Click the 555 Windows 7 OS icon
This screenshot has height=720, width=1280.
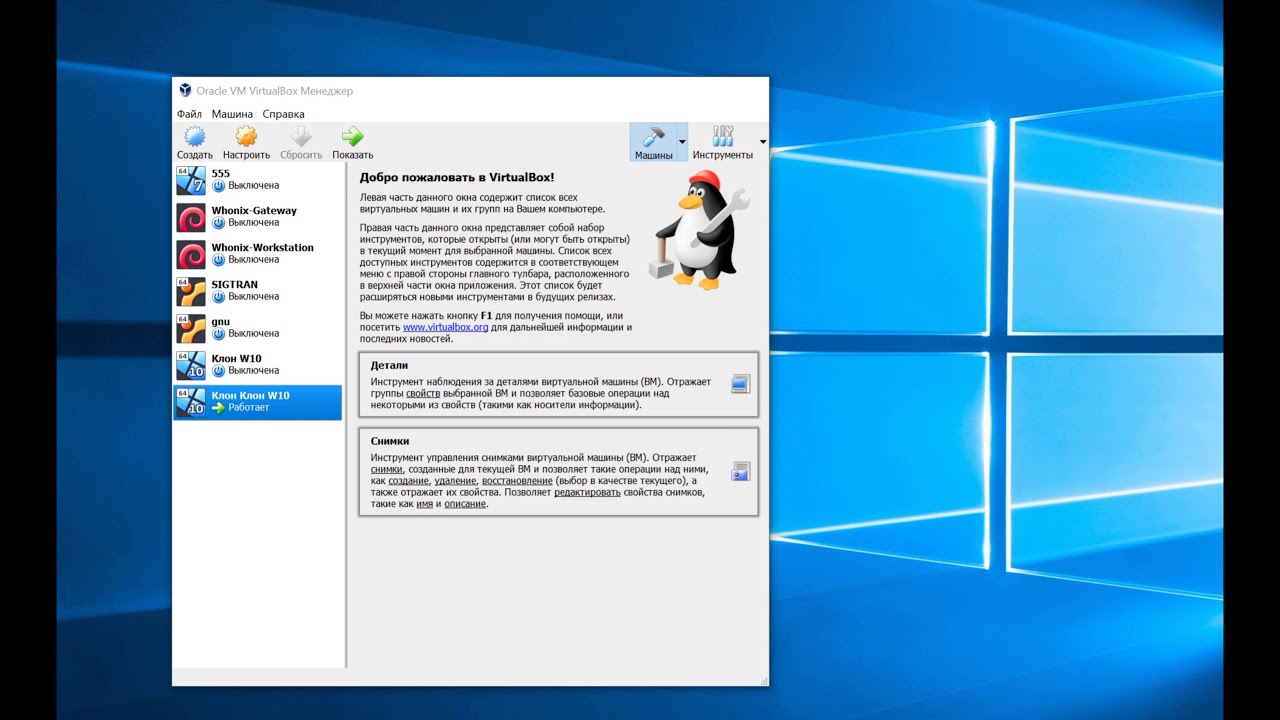[191, 180]
